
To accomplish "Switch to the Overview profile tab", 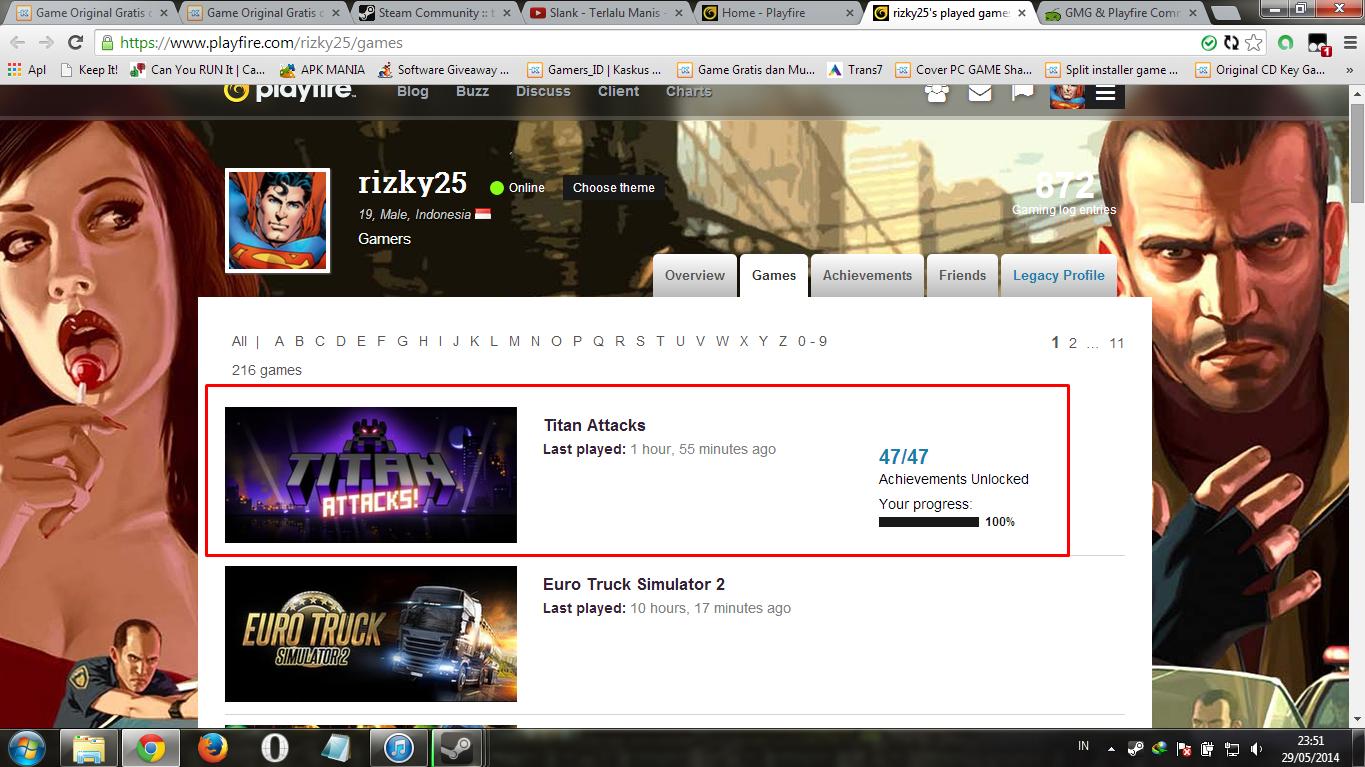I will click(695, 275).
